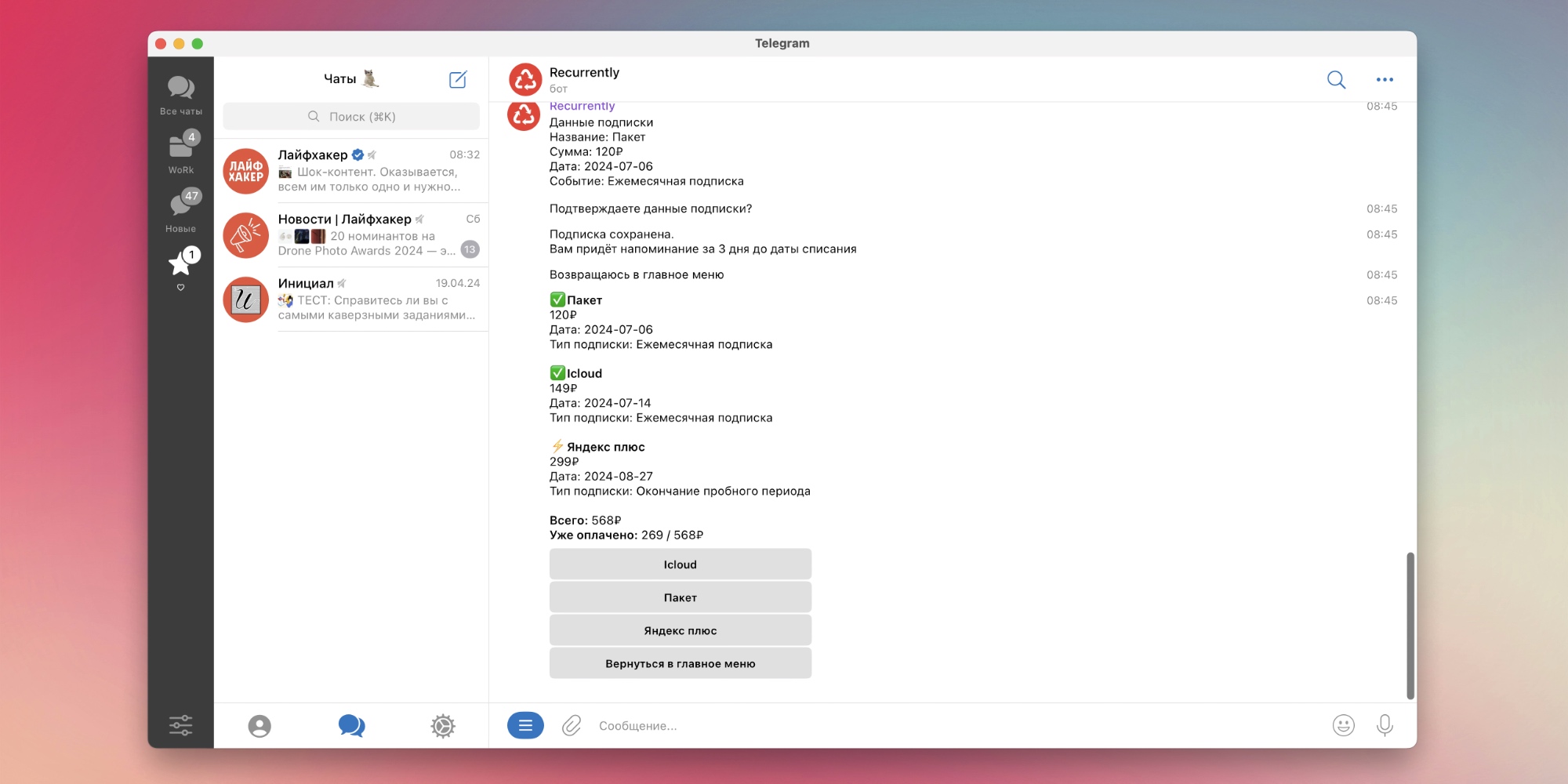
Task: Click the Чаты header title
Action: click(x=339, y=79)
